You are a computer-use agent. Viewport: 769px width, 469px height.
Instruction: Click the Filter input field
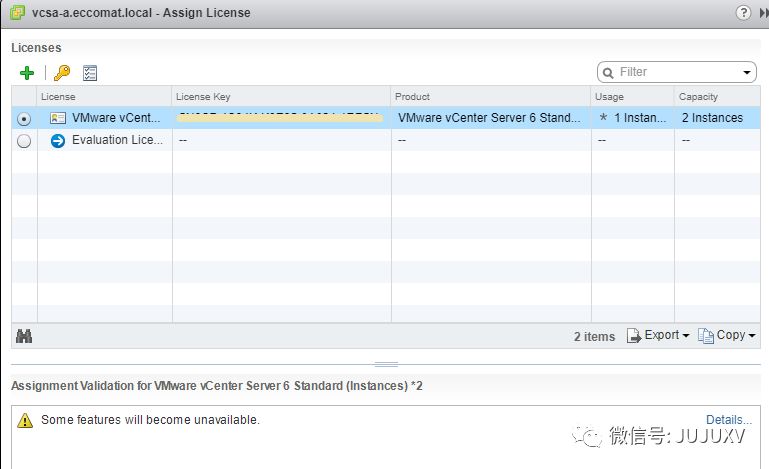(x=677, y=72)
